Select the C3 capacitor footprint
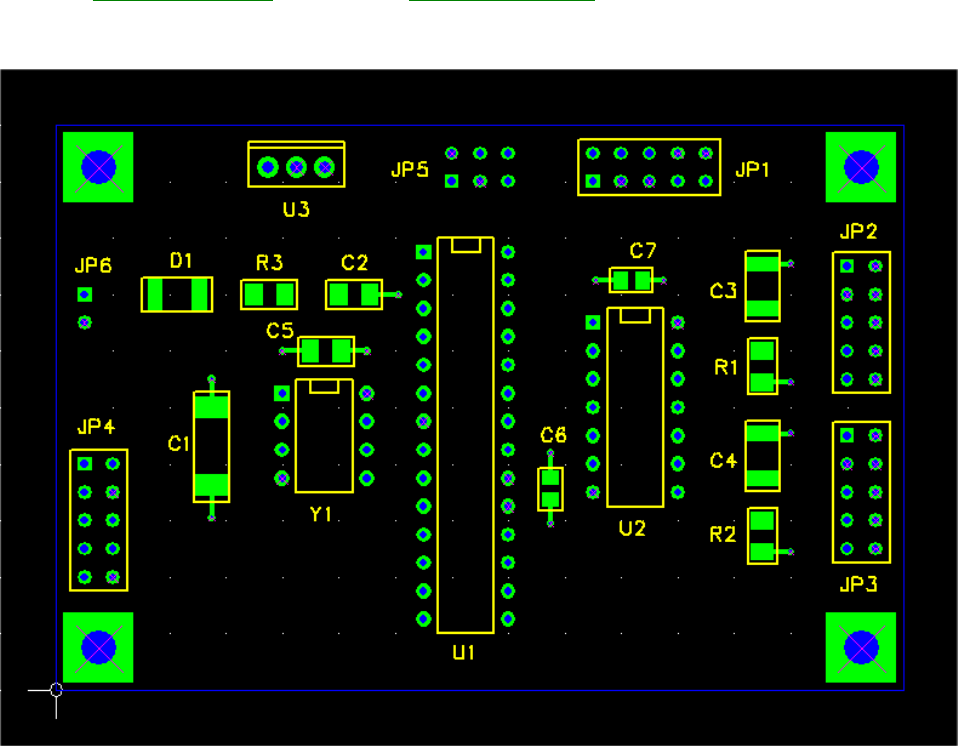The height and width of the screenshot is (746, 958). [x=762, y=286]
